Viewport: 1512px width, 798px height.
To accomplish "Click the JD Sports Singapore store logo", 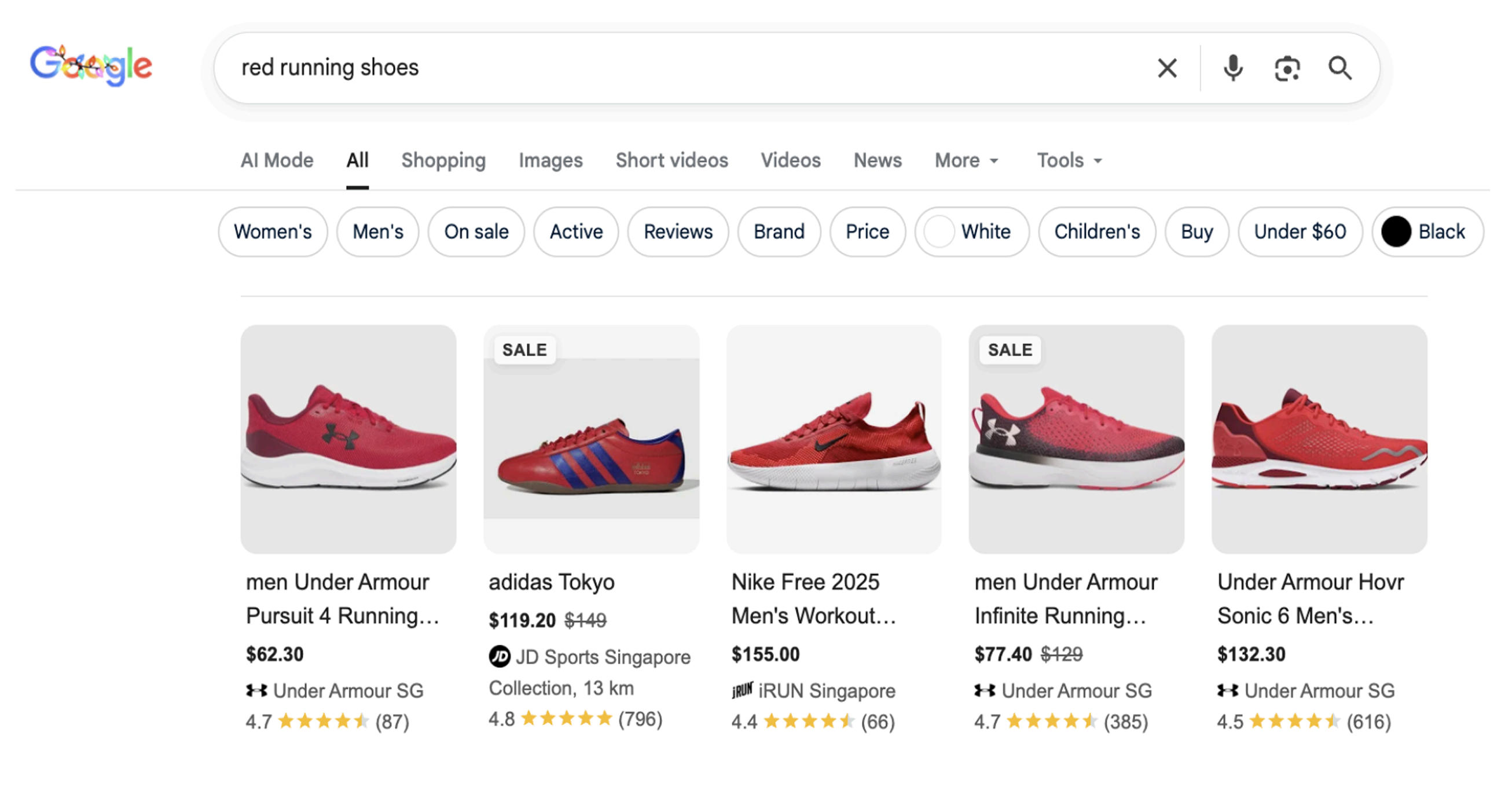I will pos(500,656).
